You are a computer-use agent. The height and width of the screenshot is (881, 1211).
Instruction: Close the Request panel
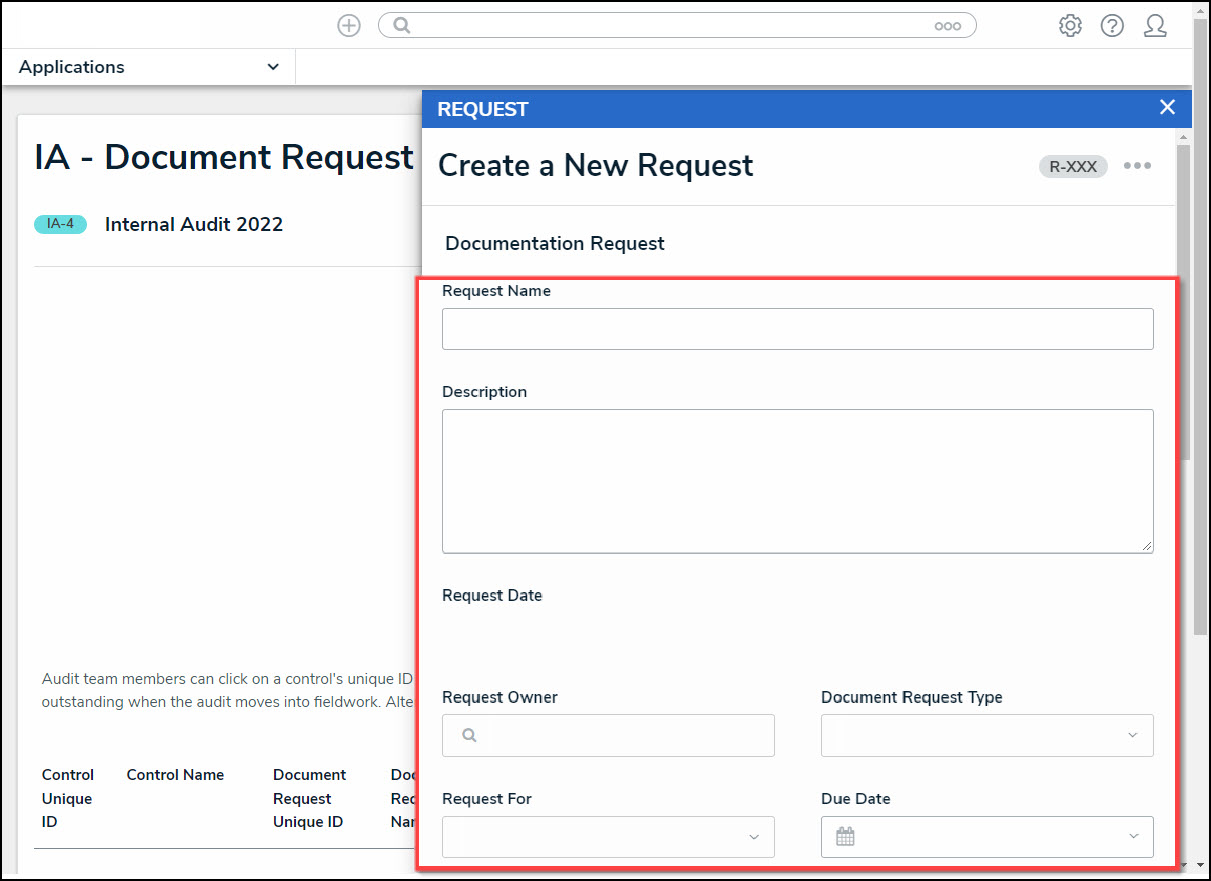click(1167, 108)
